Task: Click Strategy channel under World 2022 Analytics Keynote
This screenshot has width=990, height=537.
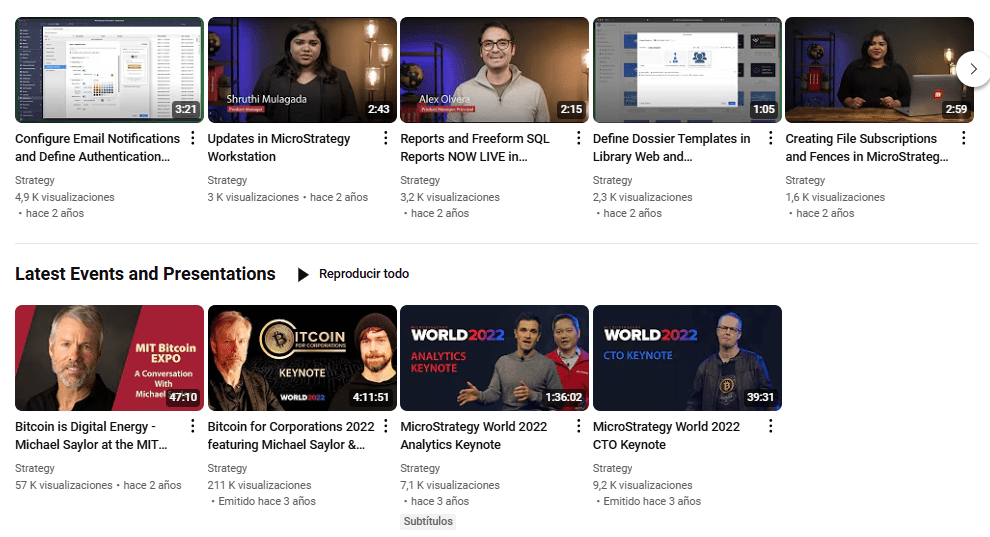Action: click(x=420, y=468)
